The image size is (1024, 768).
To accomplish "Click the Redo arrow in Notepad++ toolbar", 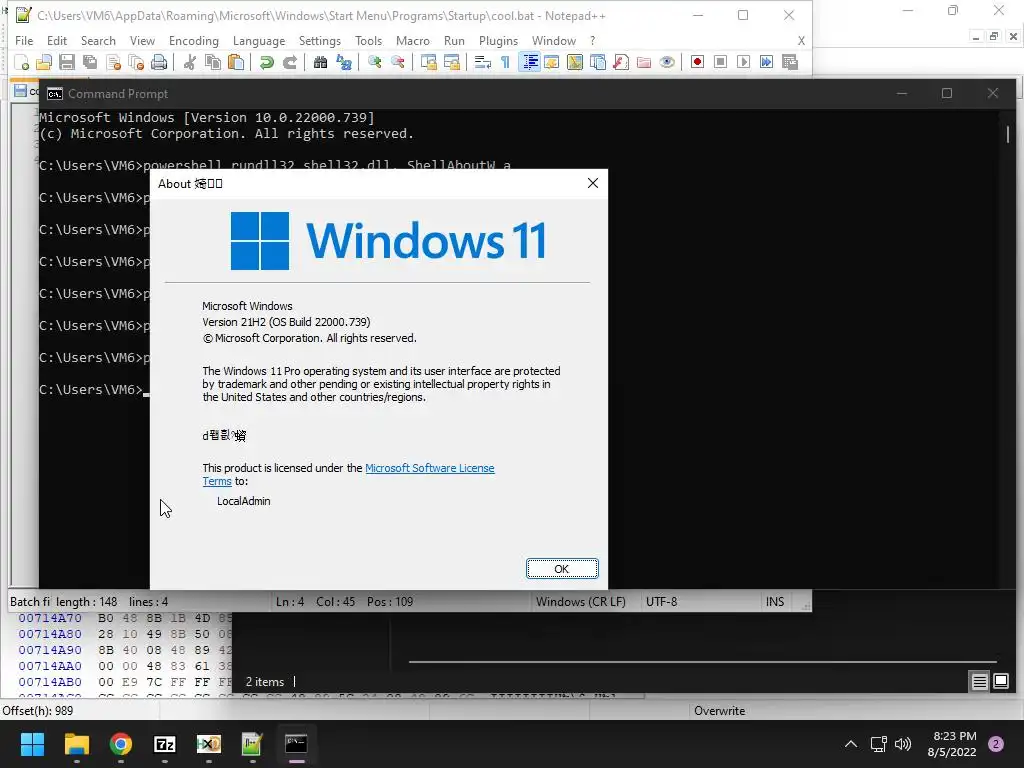I will (x=289, y=62).
